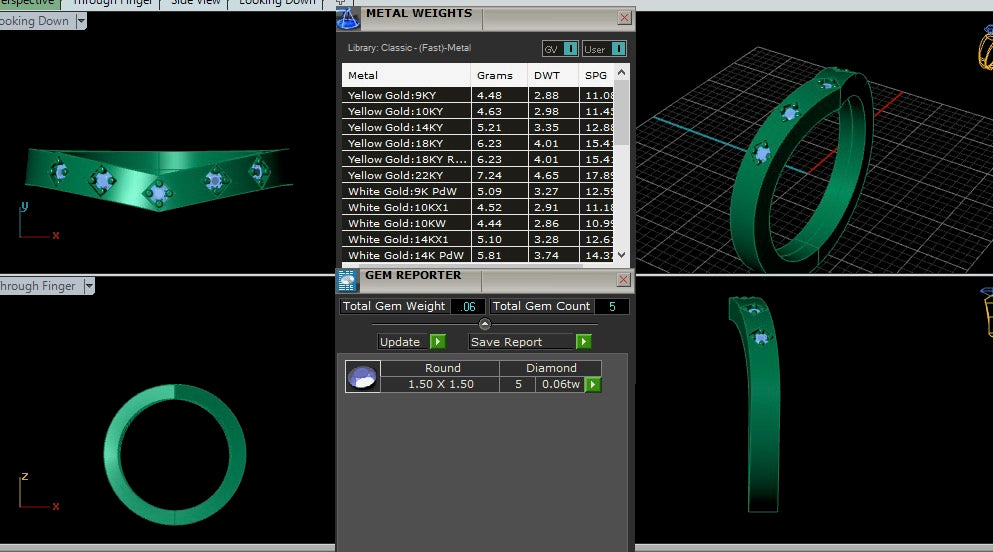Click the Grams column header

[499, 75]
